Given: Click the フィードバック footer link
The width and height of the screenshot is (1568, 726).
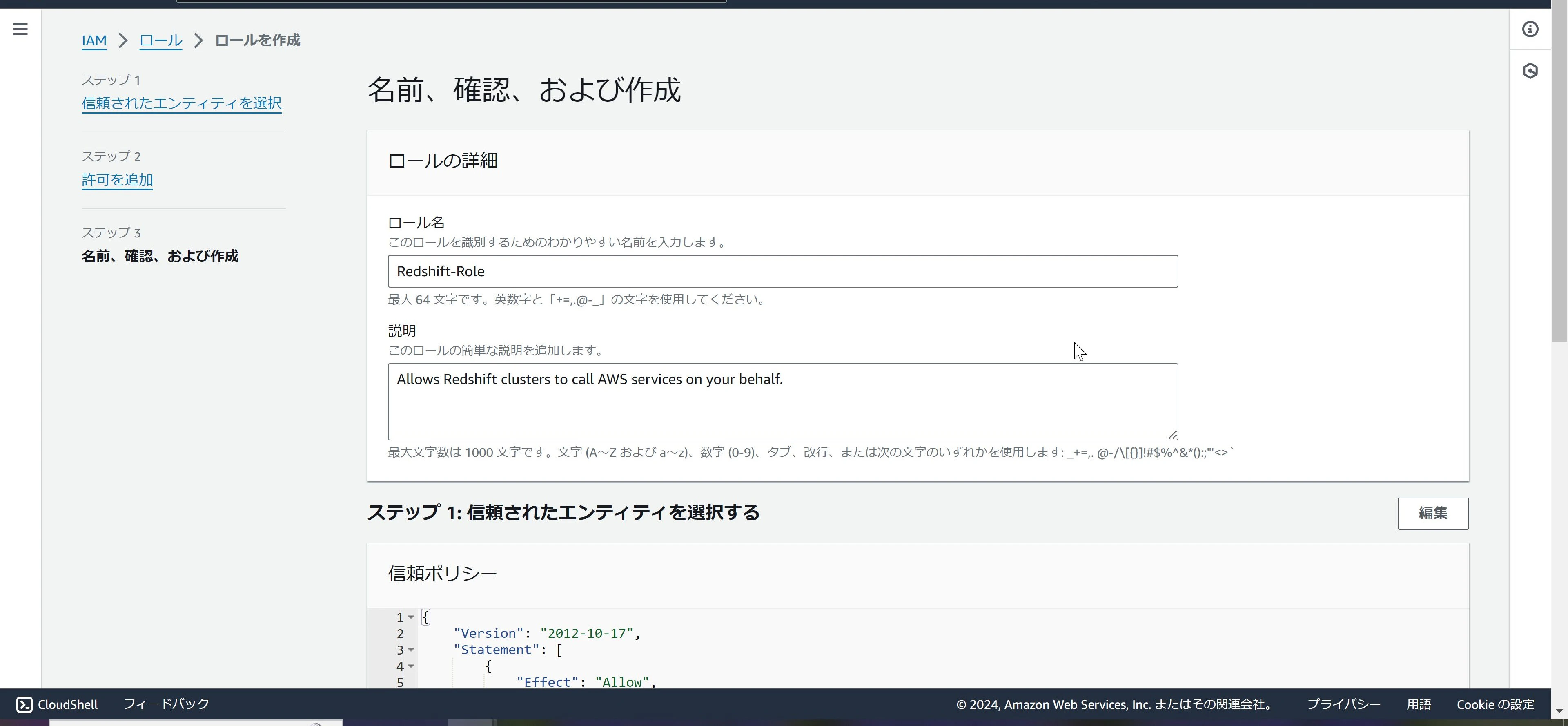Looking at the screenshot, I should click(166, 704).
